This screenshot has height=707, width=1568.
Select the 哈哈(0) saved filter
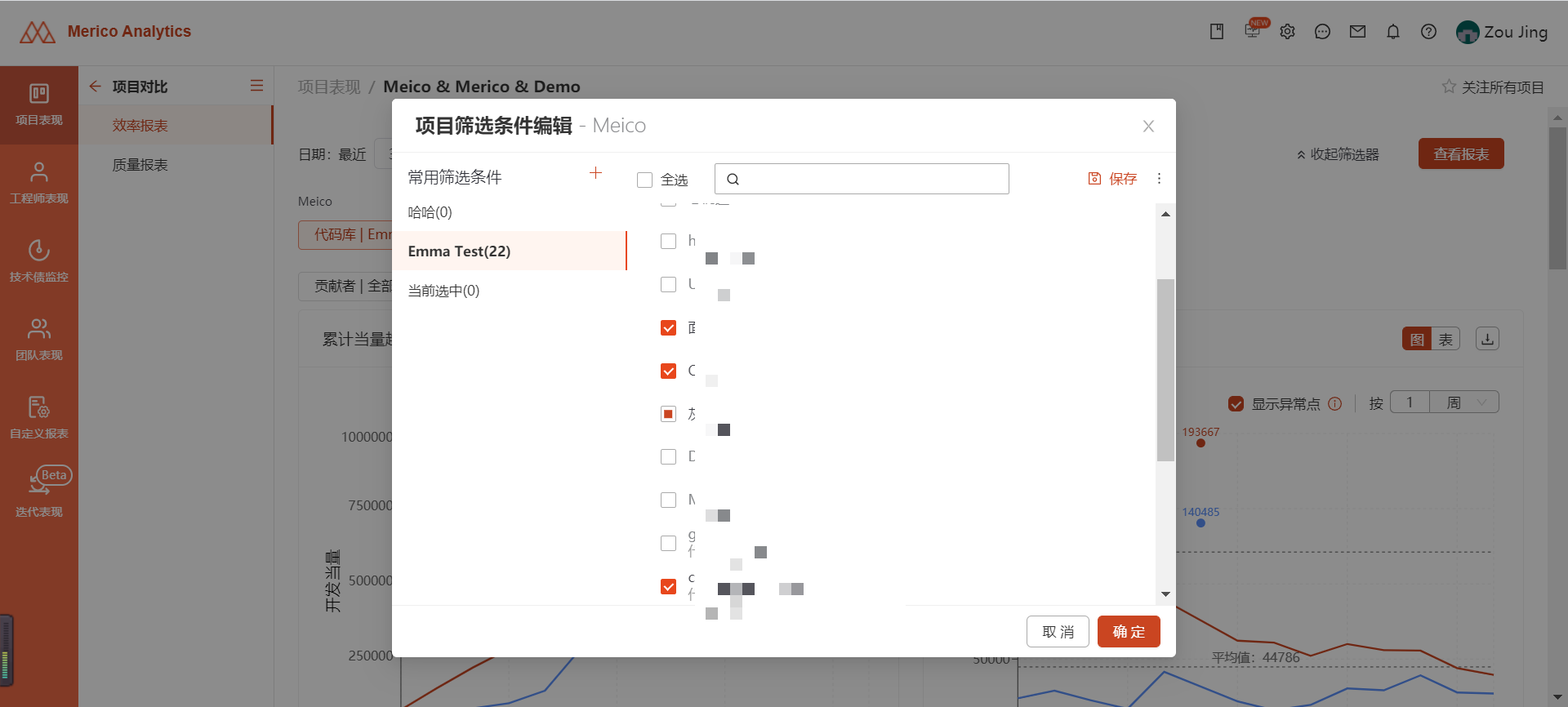(510, 212)
